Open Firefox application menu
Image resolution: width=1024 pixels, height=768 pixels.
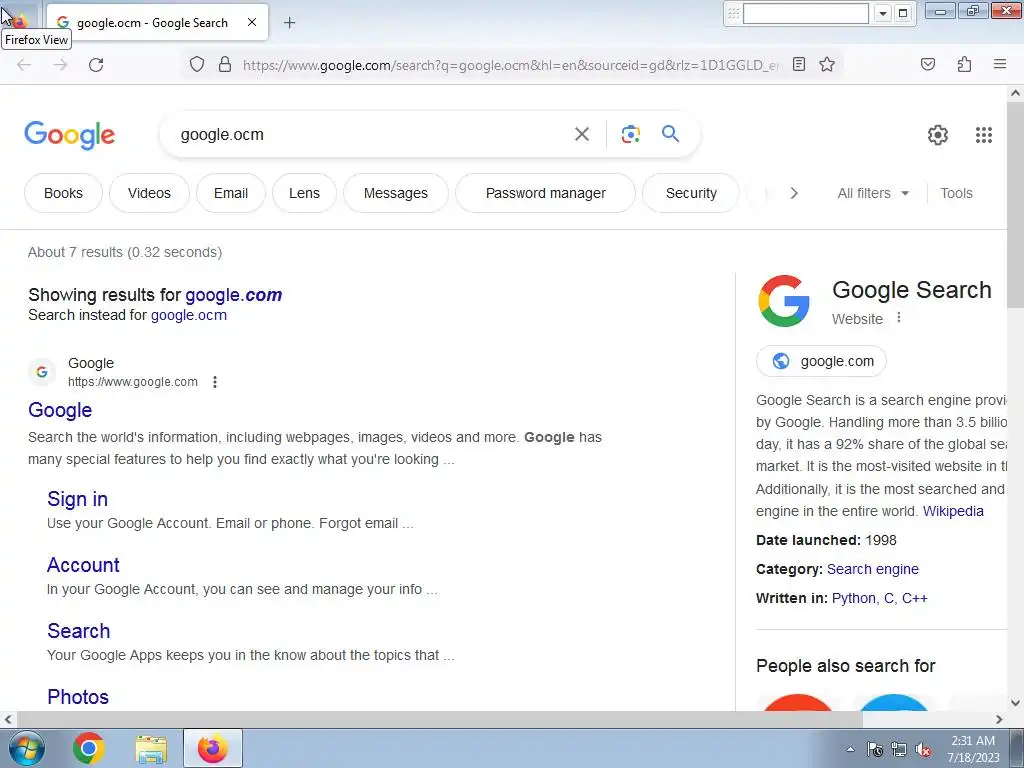[1000, 64]
